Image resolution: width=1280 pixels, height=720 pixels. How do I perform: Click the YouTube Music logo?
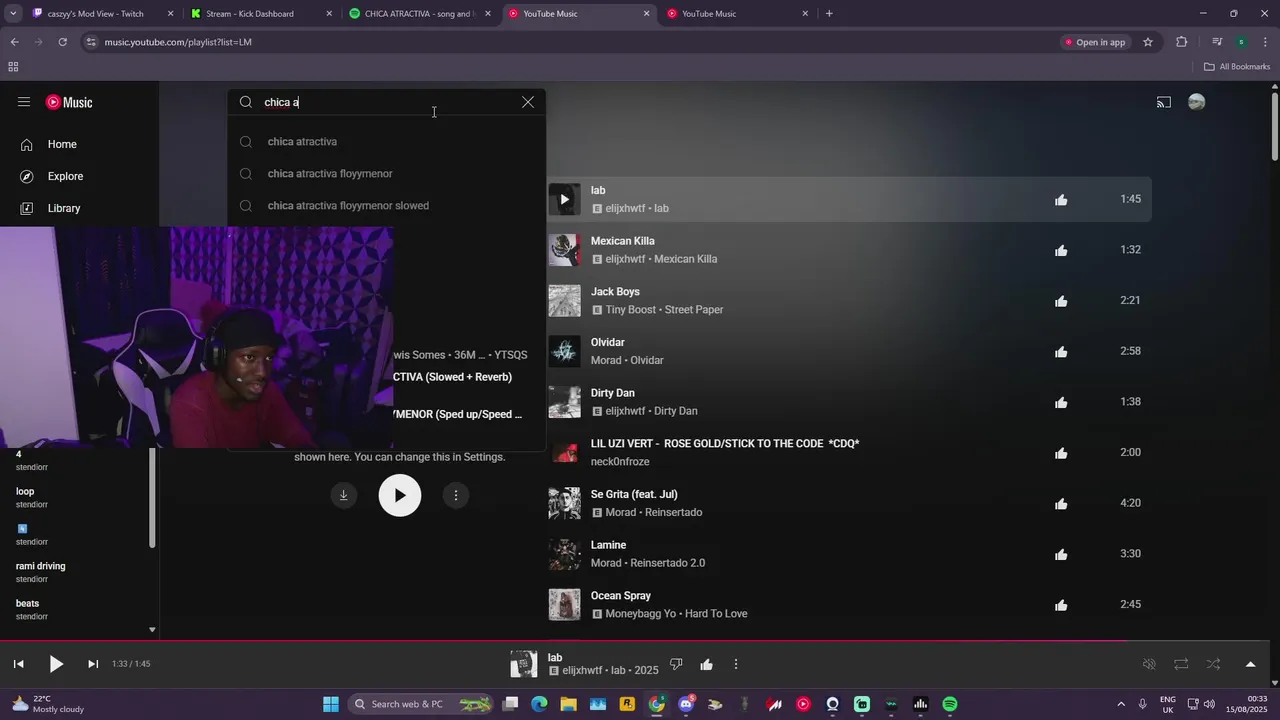coord(69,102)
